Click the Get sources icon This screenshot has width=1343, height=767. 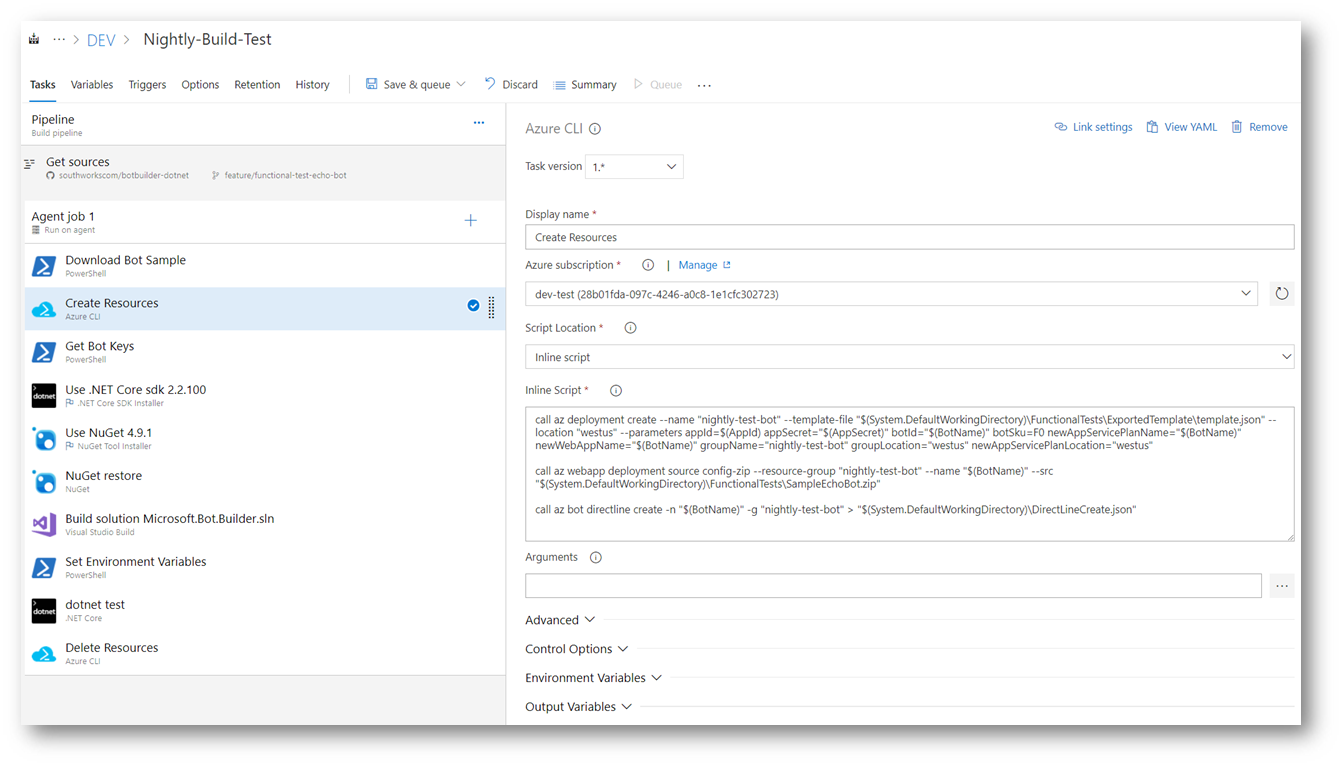(30, 163)
